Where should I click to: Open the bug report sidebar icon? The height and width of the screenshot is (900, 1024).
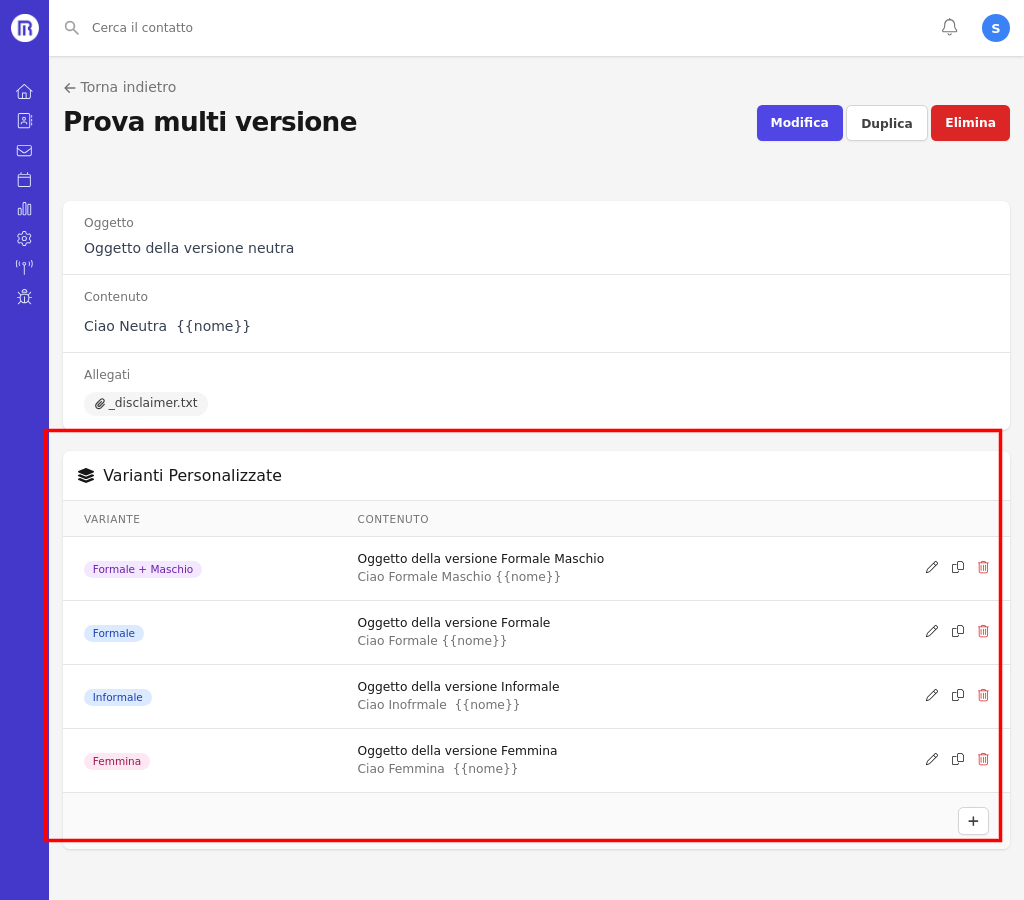(24, 297)
